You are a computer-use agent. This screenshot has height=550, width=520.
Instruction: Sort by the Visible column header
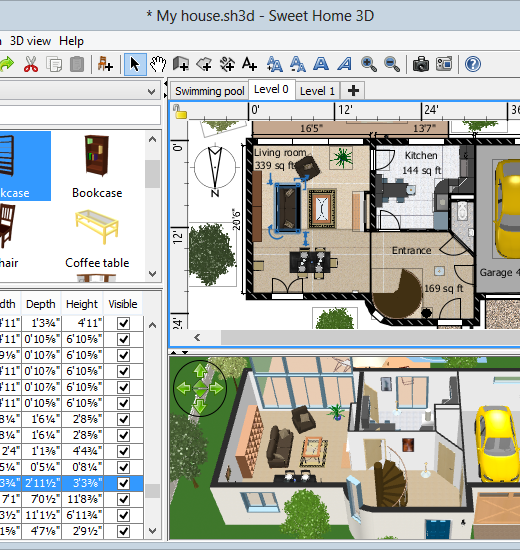click(123, 304)
